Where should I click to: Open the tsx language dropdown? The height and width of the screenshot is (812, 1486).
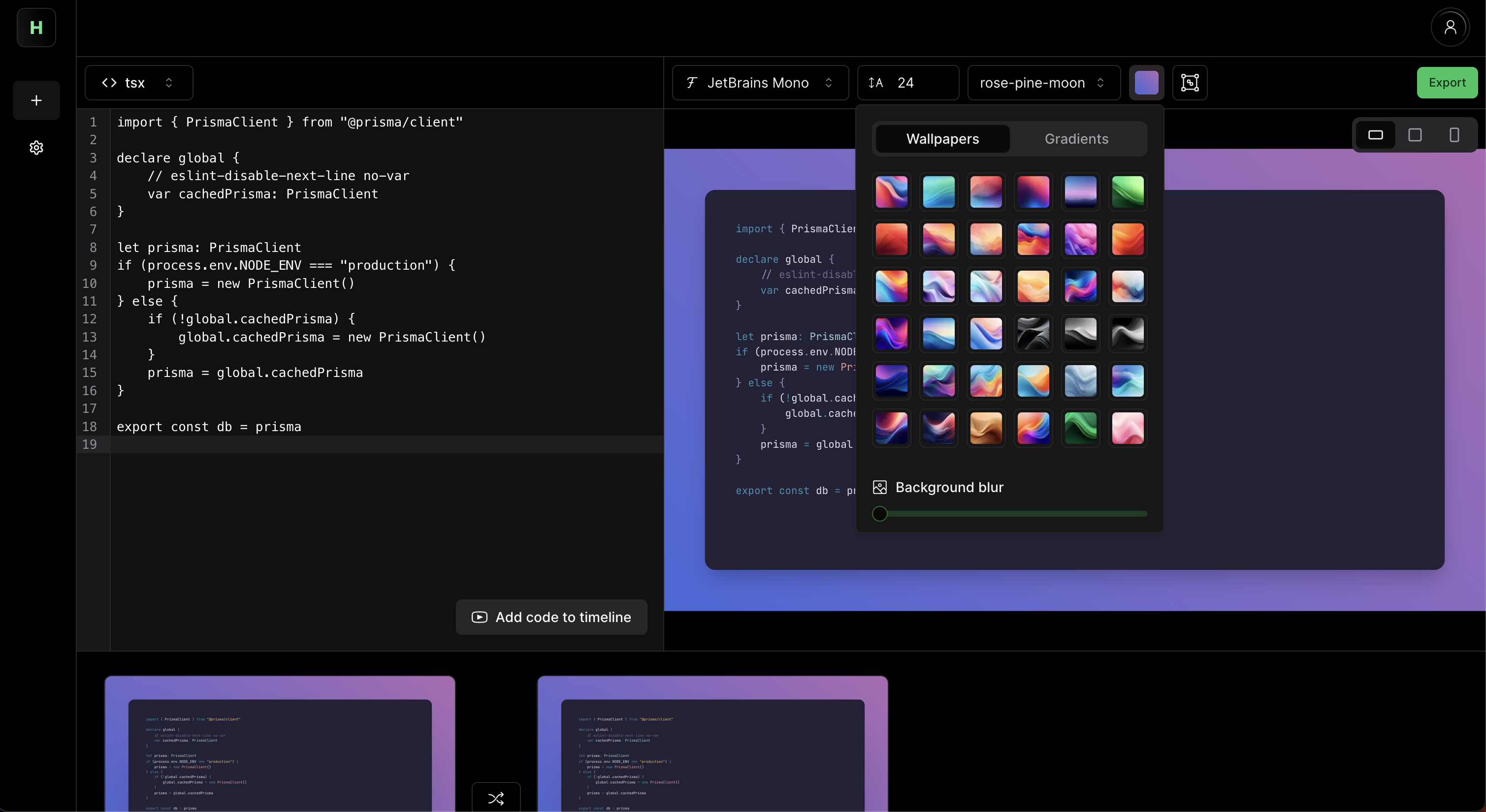[x=138, y=83]
